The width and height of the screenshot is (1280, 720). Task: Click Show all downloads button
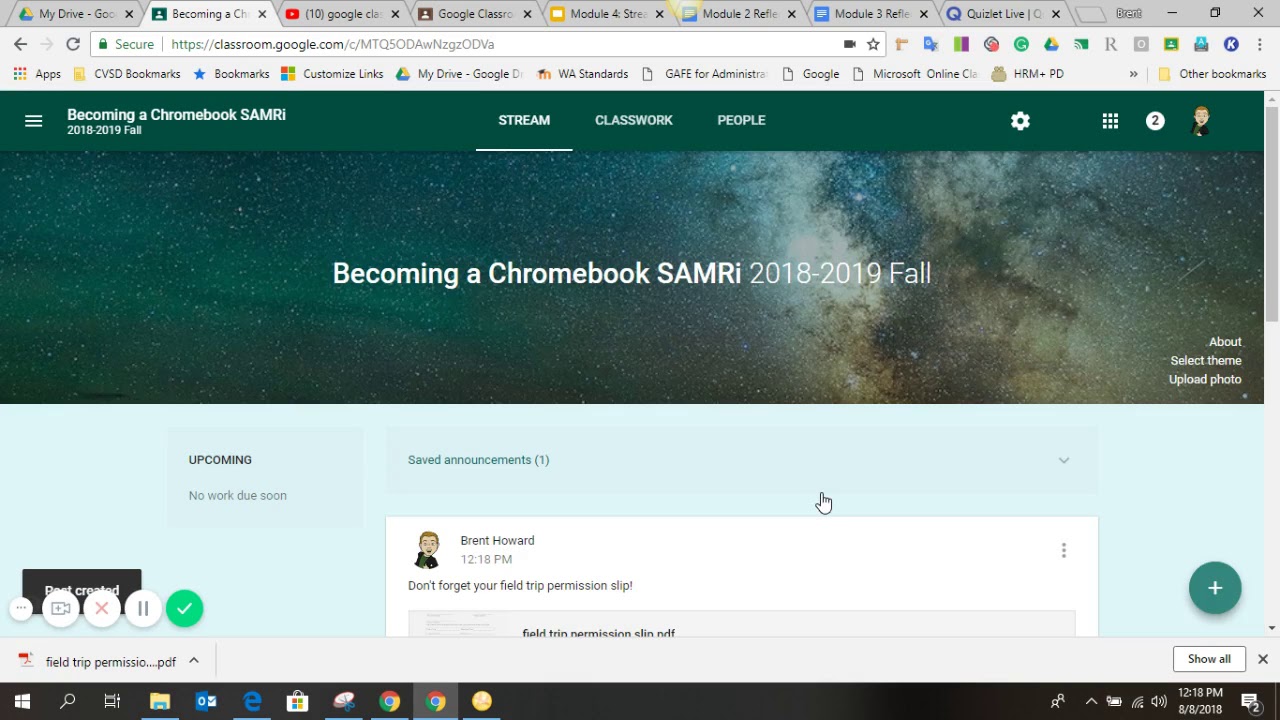click(1209, 659)
